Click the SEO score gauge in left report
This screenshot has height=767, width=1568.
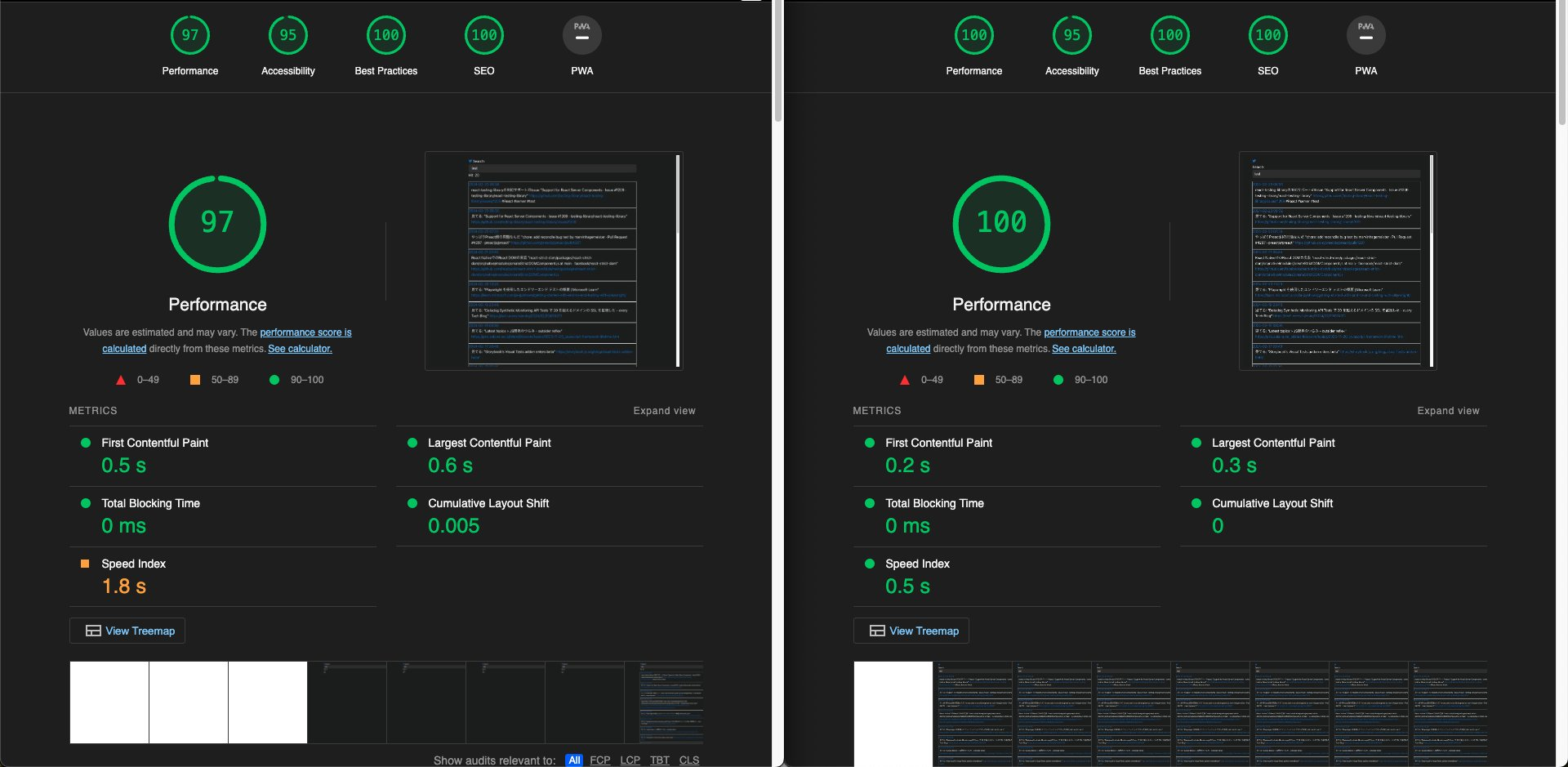pos(483,35)
